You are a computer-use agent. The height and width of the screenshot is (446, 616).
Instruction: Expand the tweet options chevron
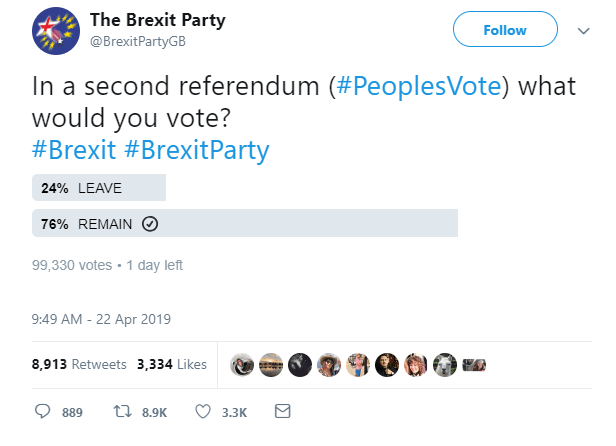pos(585,31)
